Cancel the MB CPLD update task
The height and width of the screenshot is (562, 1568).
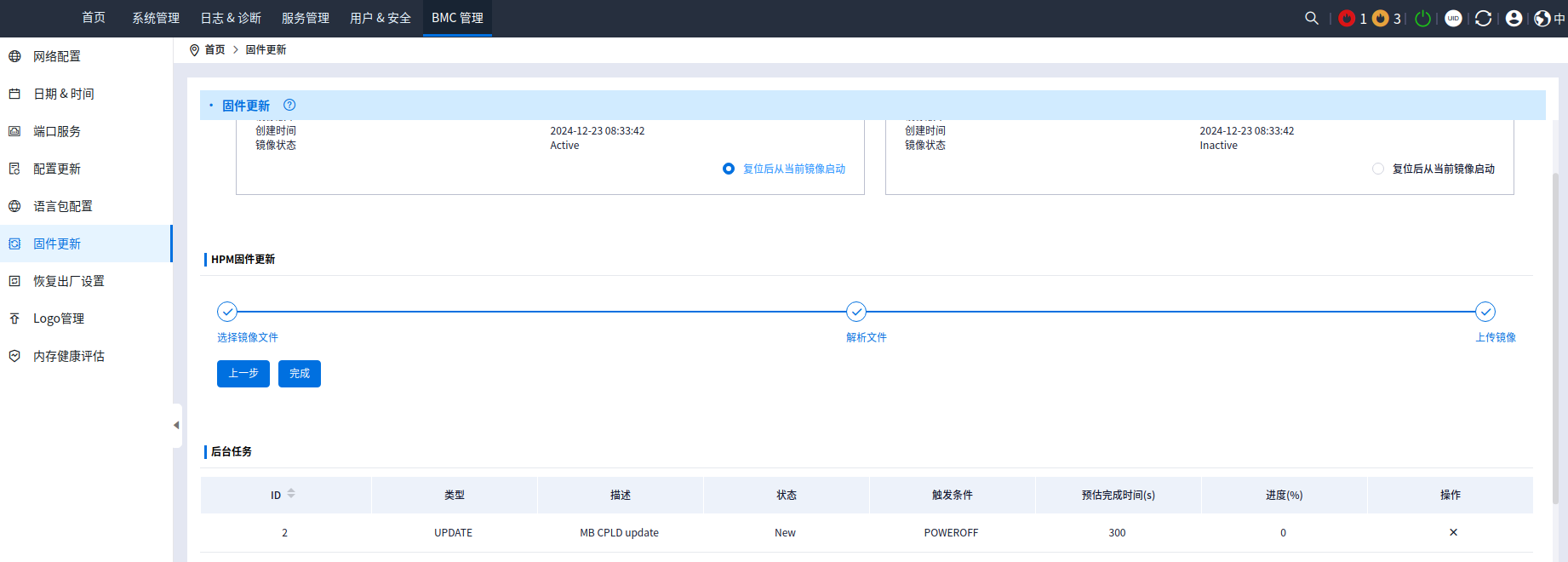click(x=1453, y=532)
